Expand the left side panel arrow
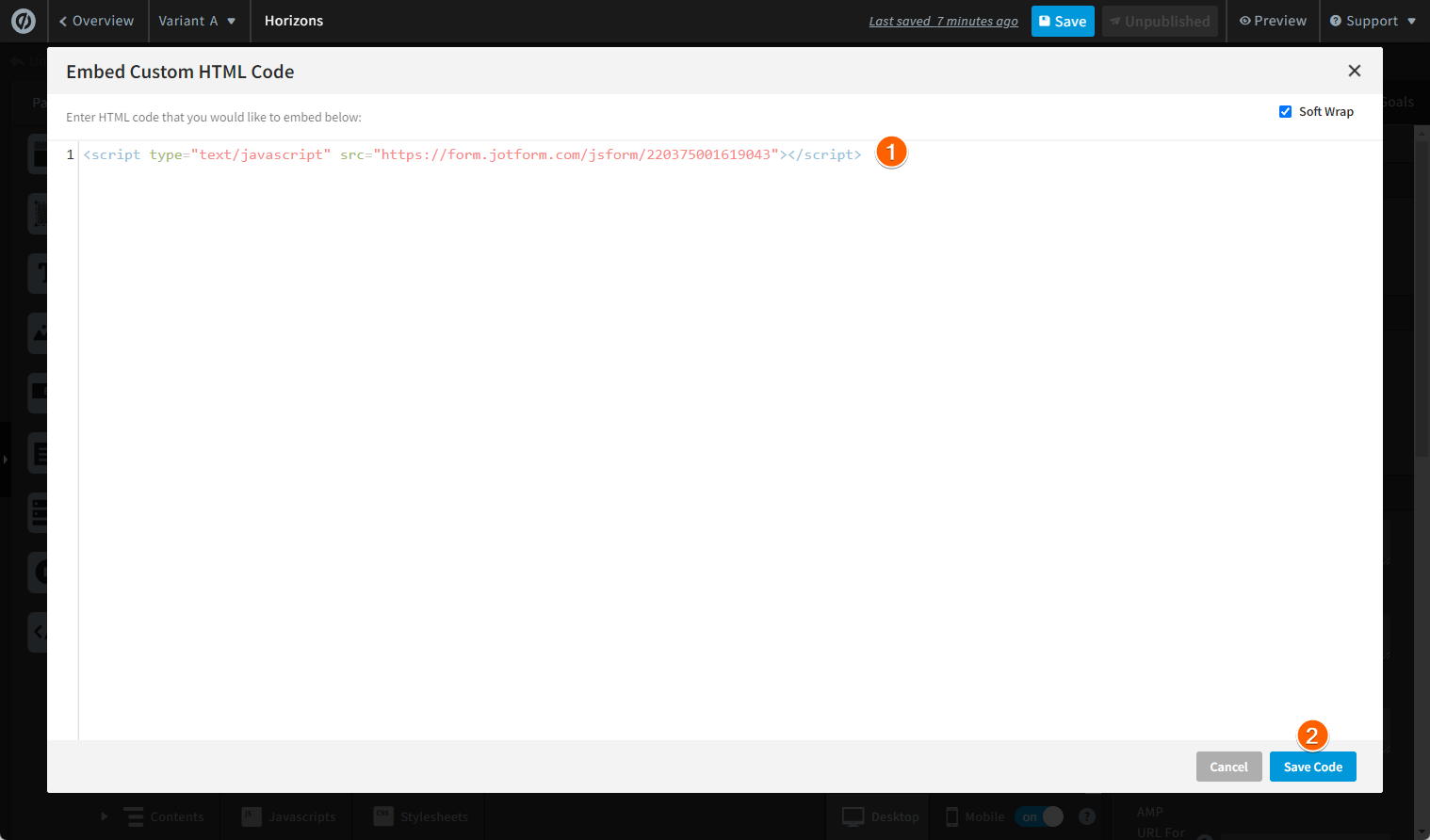 coord(5,460)
